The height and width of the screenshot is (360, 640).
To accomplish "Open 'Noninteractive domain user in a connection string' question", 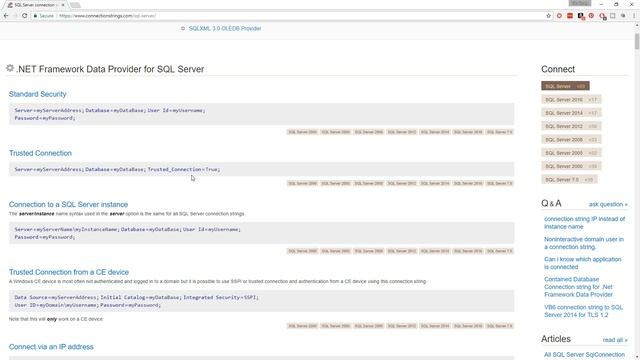I will point(584,243).
